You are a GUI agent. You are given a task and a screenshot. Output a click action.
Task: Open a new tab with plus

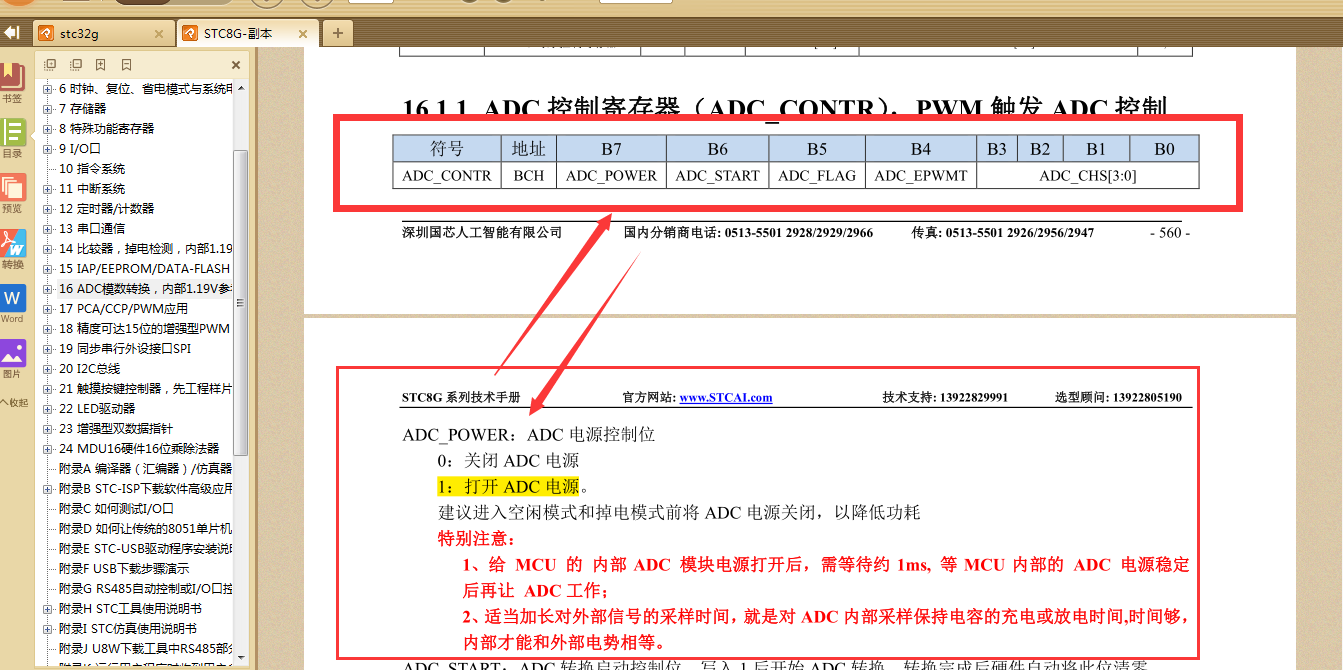pos(337,33)
